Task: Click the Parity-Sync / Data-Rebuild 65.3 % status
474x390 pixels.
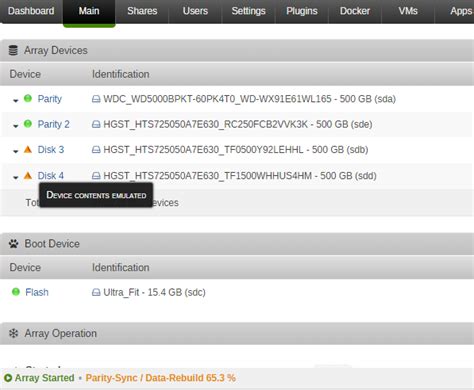Action: click(160, 378)
